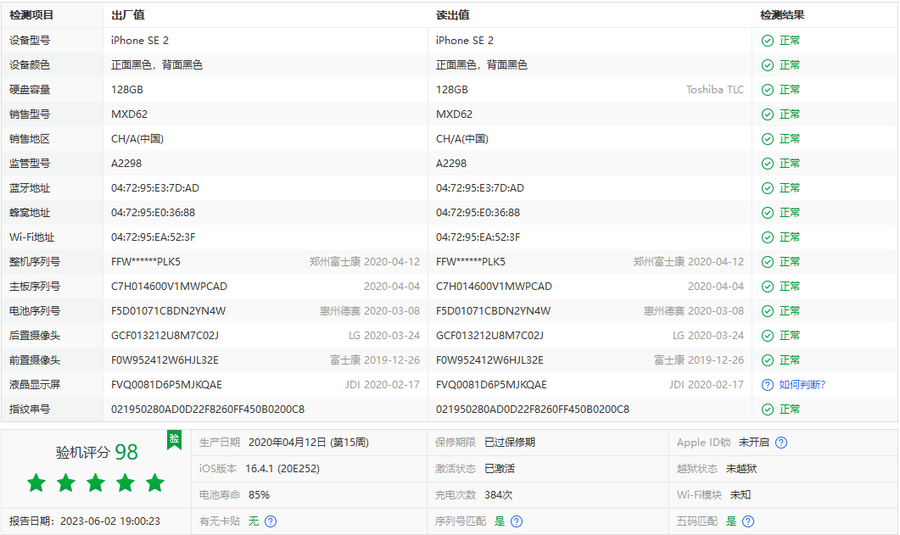Click the first green rating star
This screenshot has width=900, height=535.
(37, 483)
